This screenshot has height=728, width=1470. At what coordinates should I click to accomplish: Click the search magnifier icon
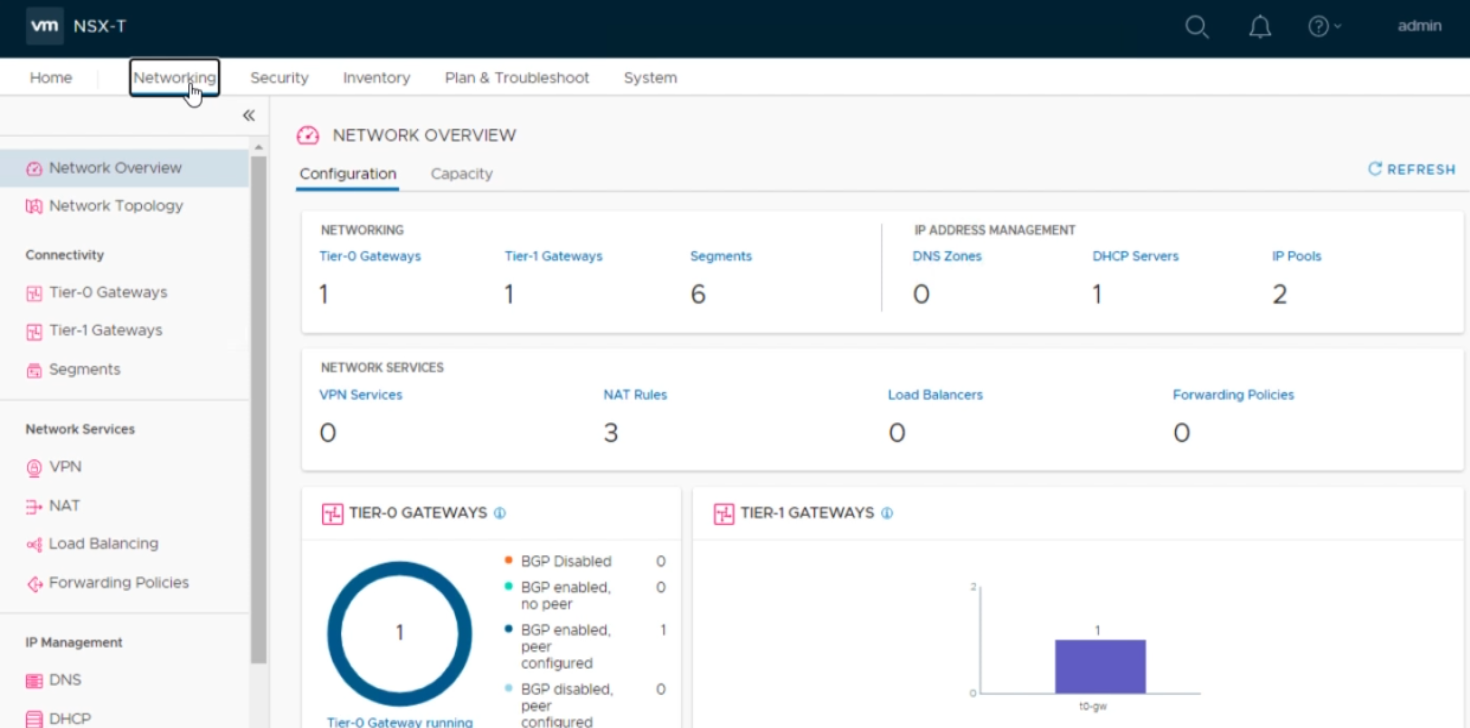(1196, 27)
